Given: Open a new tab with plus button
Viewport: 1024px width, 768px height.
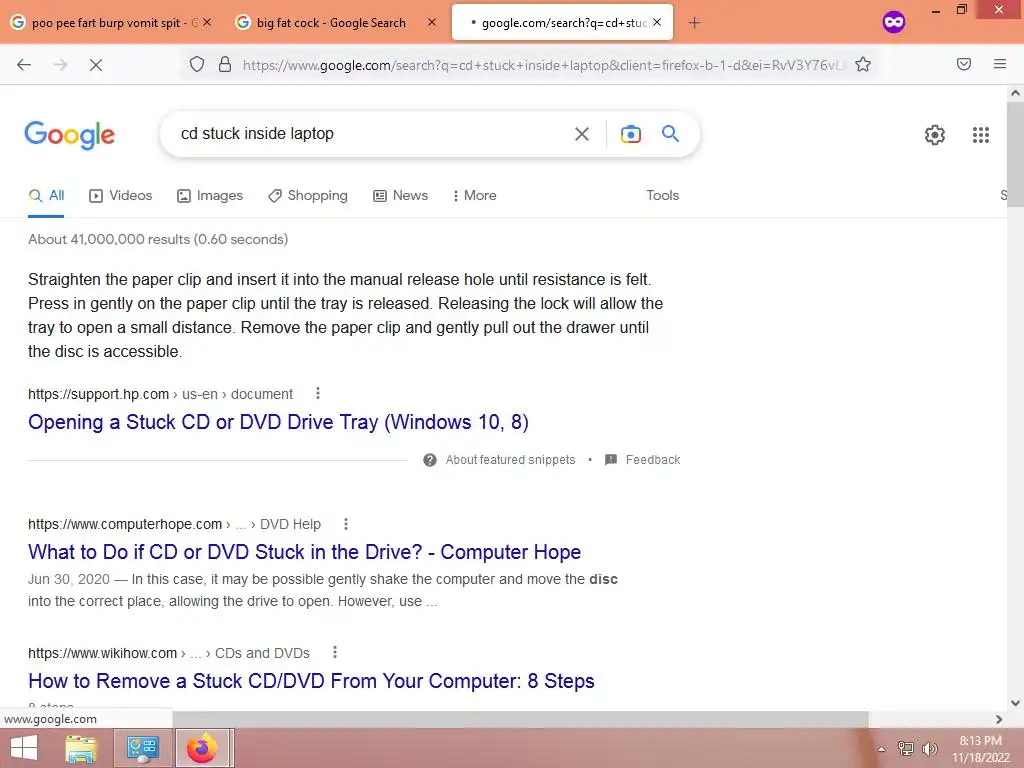Looking at the screenshot, I should pos(694,23).
